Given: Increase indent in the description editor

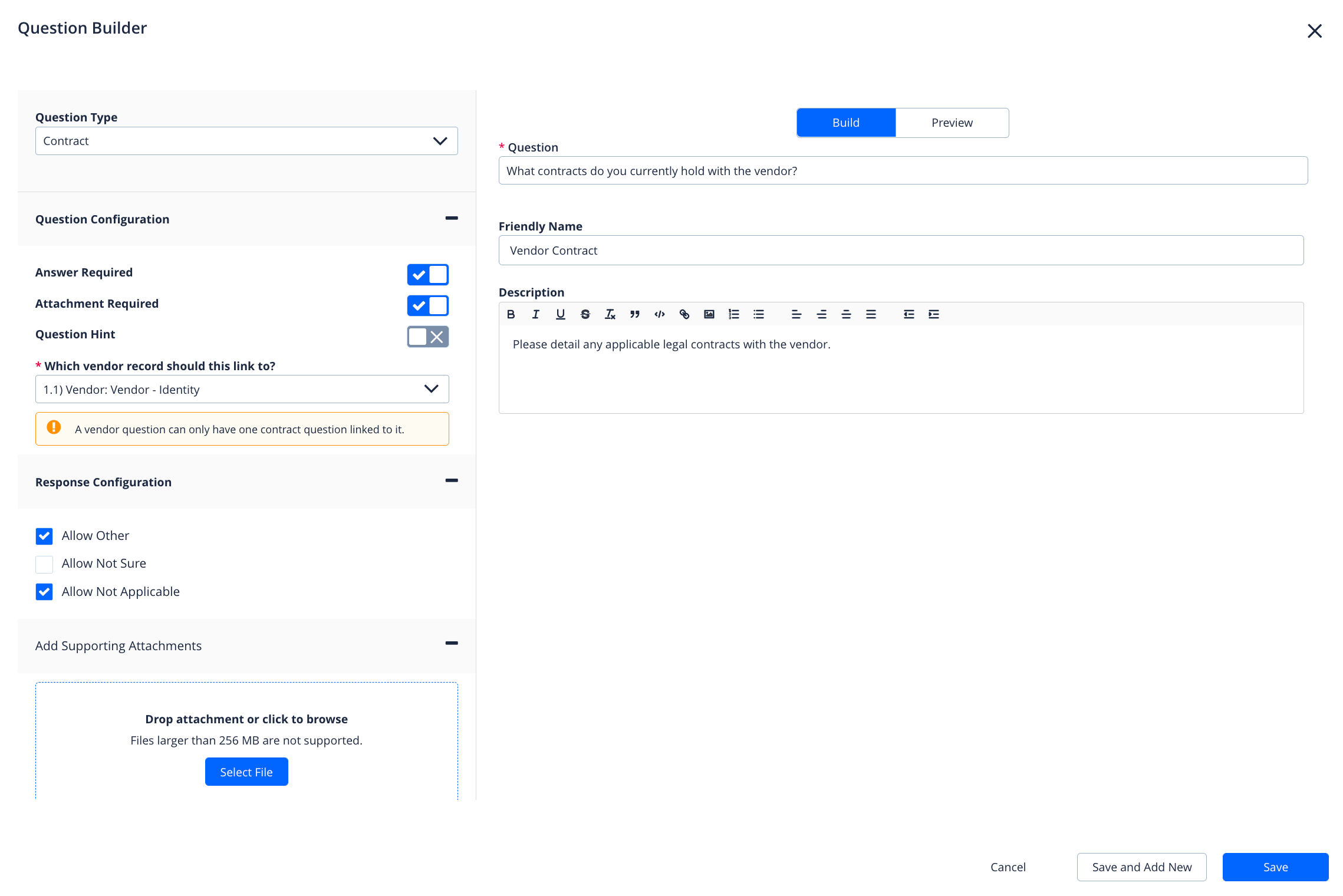Looking at the screenshot, I should pyautogui.click(x=933, y=314).
